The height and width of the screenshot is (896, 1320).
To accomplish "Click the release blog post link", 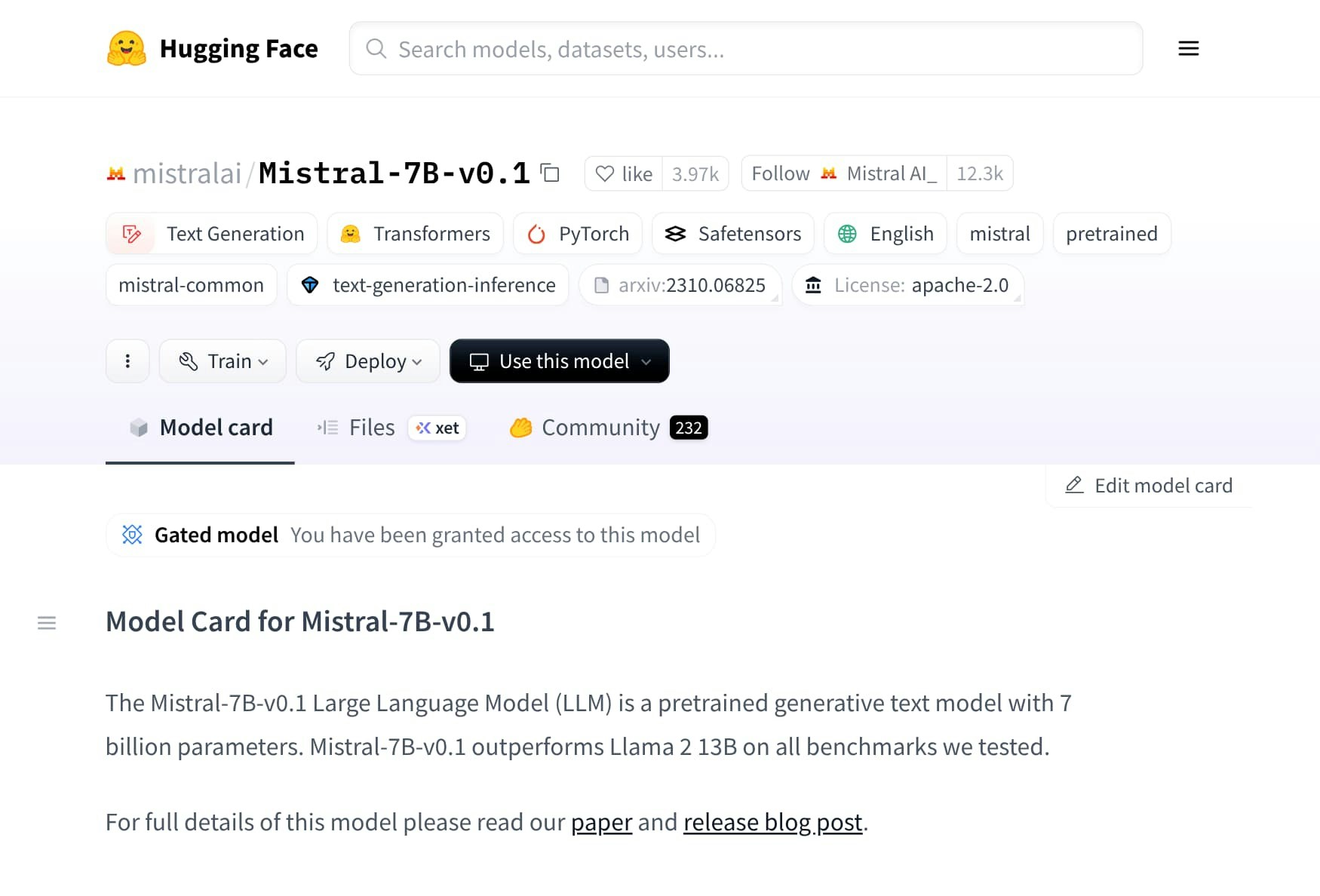I will [772, 822].
